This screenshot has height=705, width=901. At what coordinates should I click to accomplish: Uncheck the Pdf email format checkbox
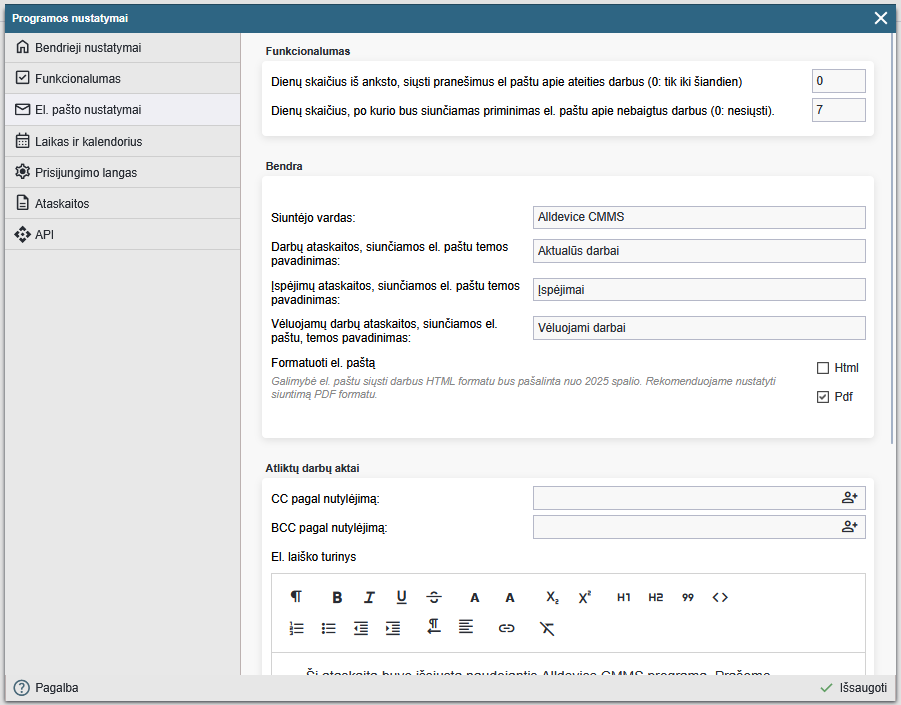point(823,397)
